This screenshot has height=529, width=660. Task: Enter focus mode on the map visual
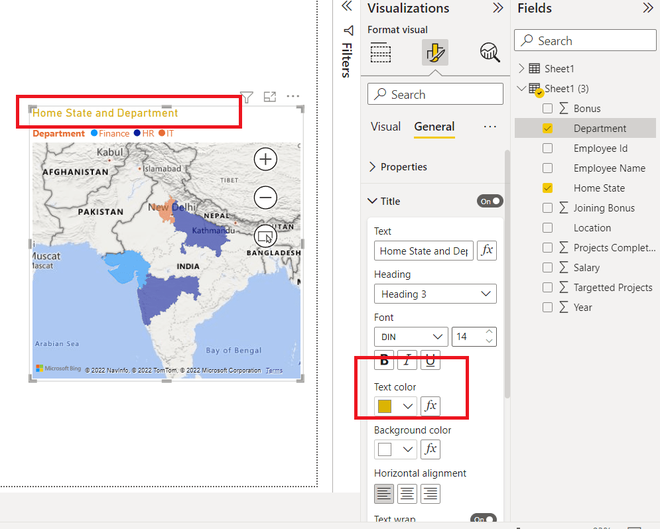pos(270,97)
